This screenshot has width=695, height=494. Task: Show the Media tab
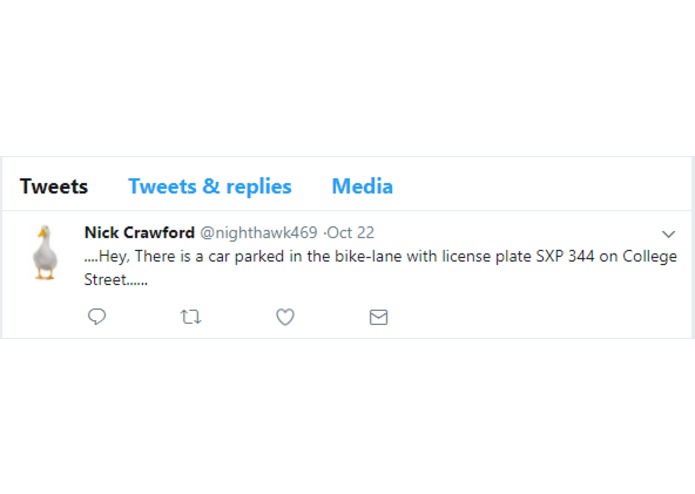pyautogui.click(x=362, y=186)
